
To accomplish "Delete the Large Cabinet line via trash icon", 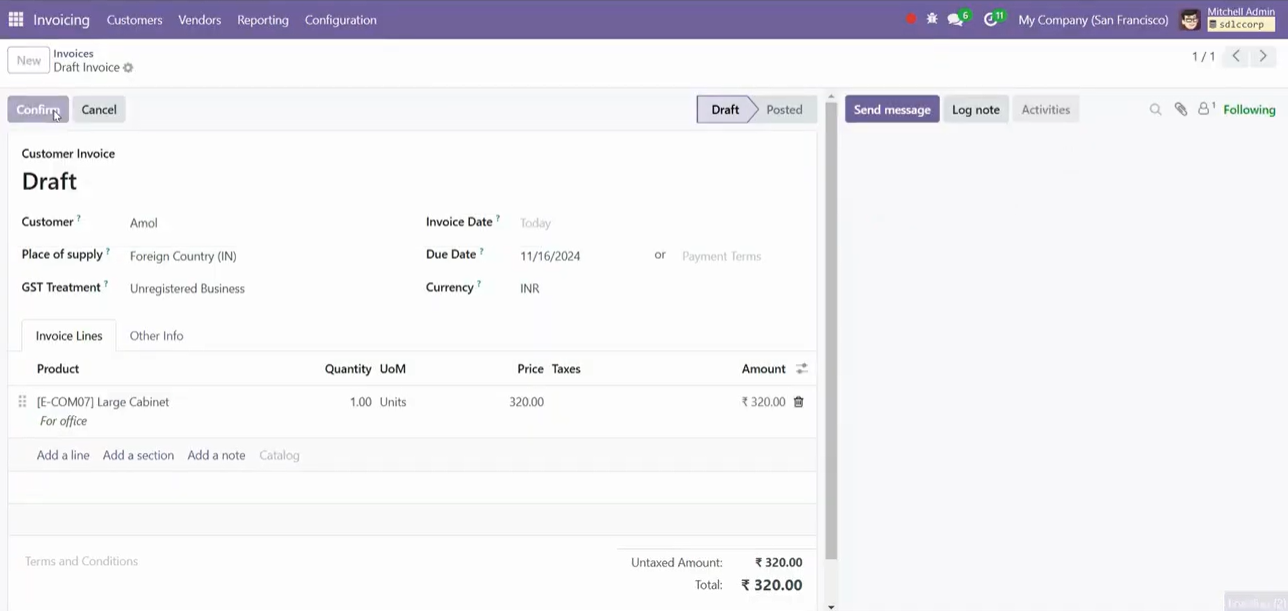I will coord(798,402).
